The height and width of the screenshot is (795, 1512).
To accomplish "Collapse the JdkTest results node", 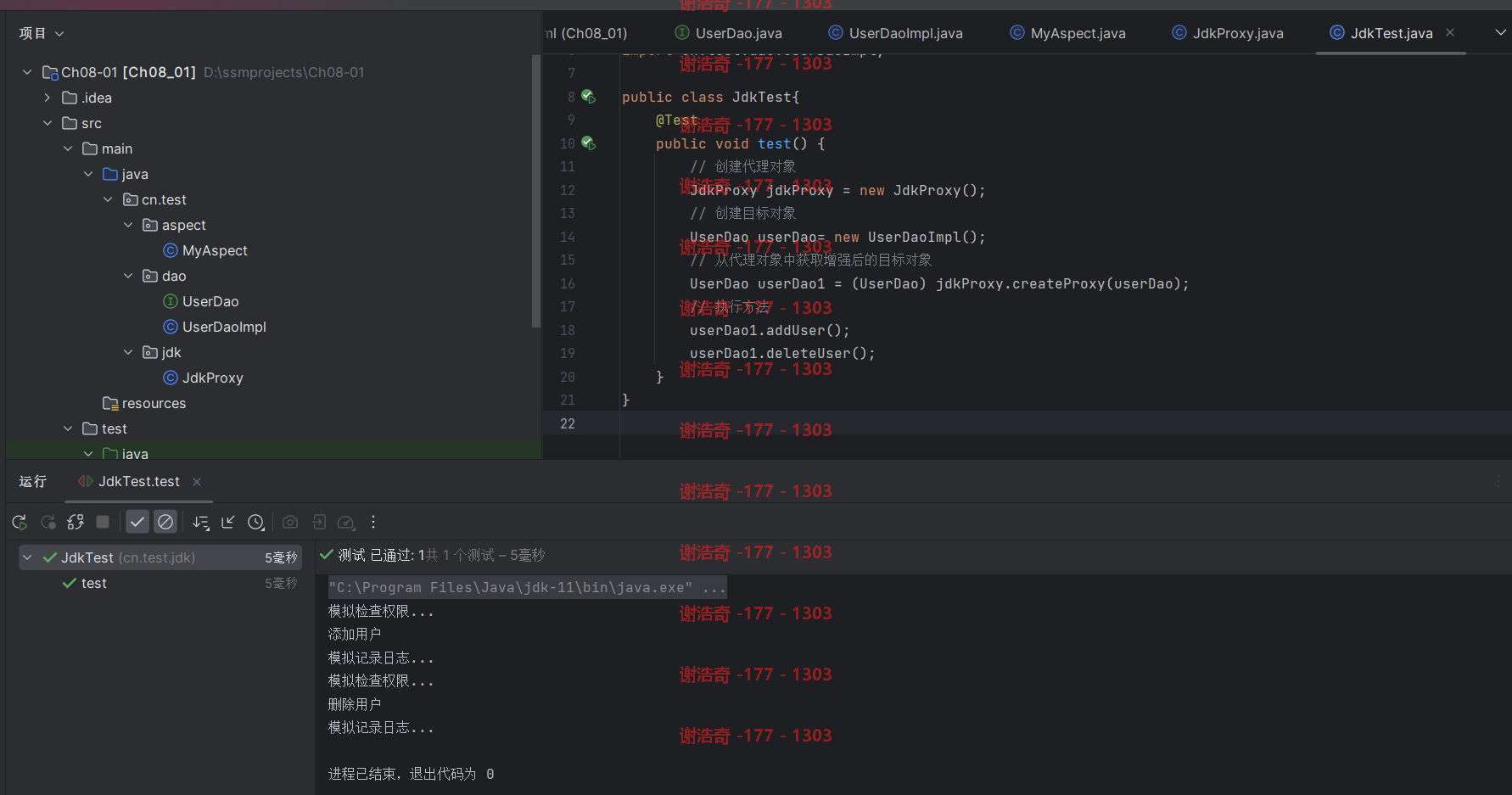I will (x=27, y=557).
